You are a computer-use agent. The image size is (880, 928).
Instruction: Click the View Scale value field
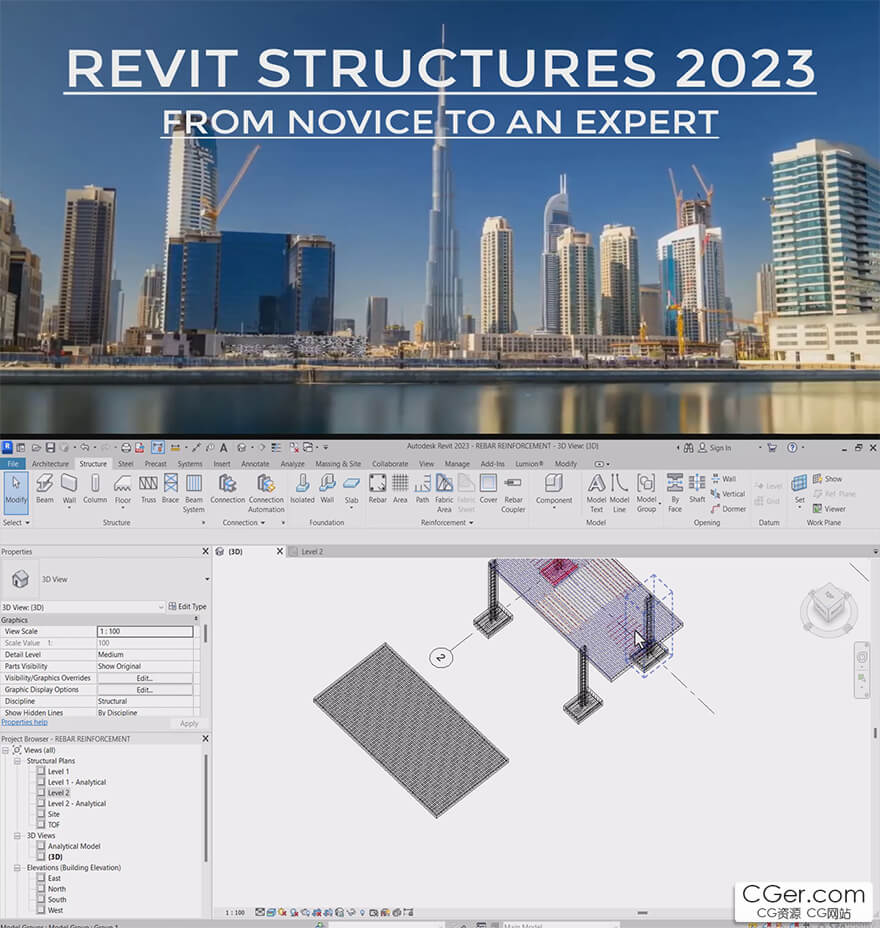click(145, 632)
